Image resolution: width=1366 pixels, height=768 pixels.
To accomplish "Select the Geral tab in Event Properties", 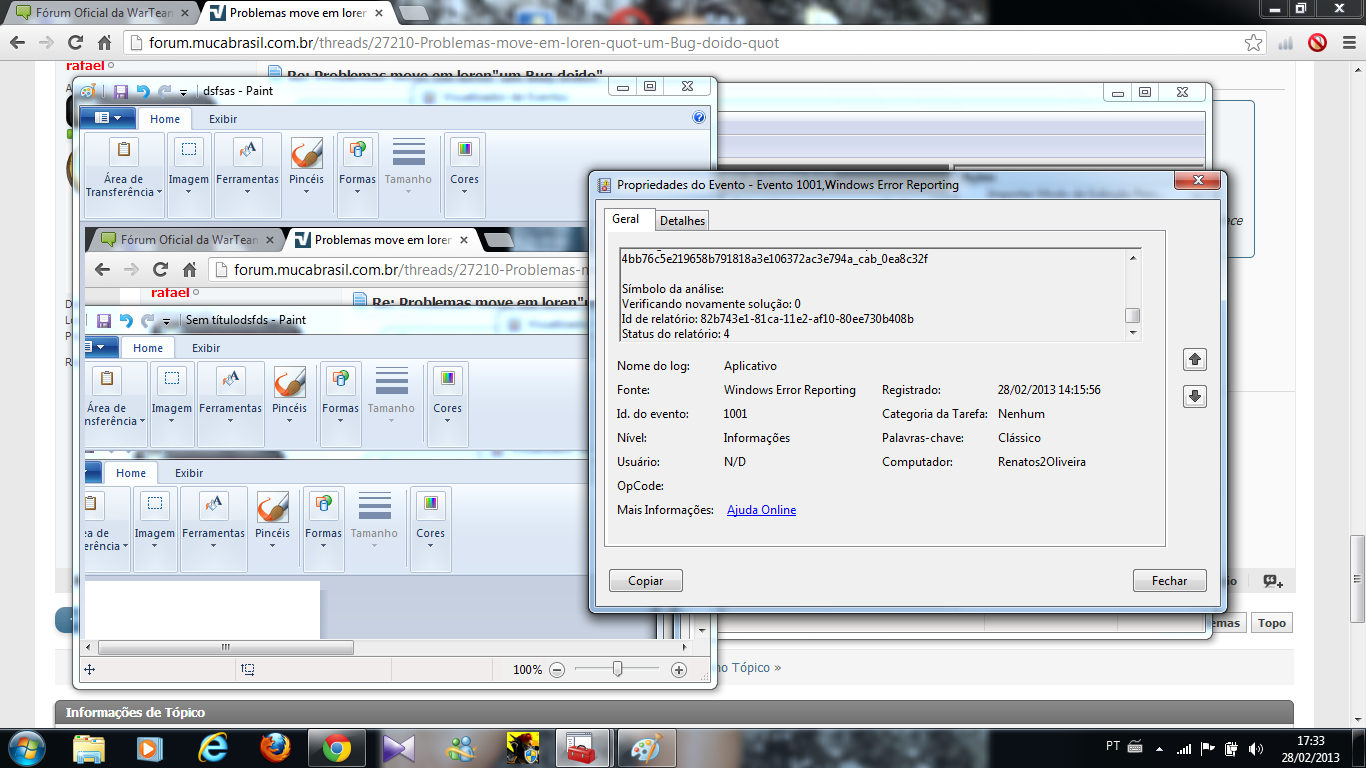I will [x=626, y=219].
